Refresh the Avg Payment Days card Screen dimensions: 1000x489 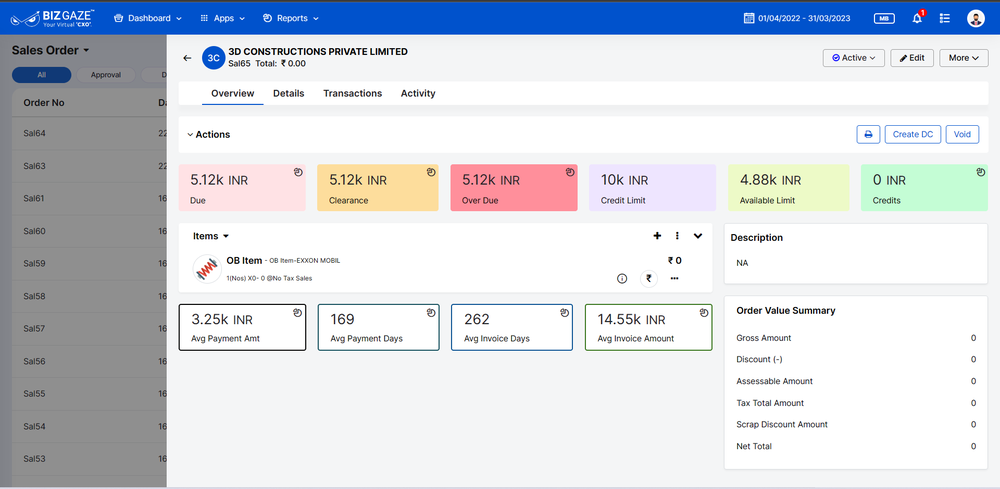[x=431, y=312]
